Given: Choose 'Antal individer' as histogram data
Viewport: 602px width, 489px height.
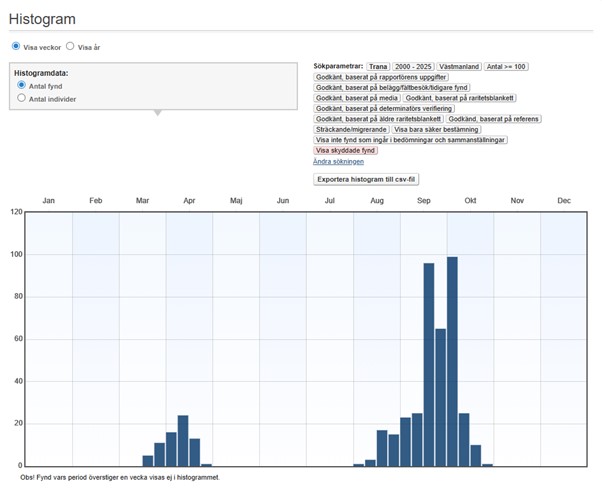Looking at the screenshot, I should [x=22, y=99].
